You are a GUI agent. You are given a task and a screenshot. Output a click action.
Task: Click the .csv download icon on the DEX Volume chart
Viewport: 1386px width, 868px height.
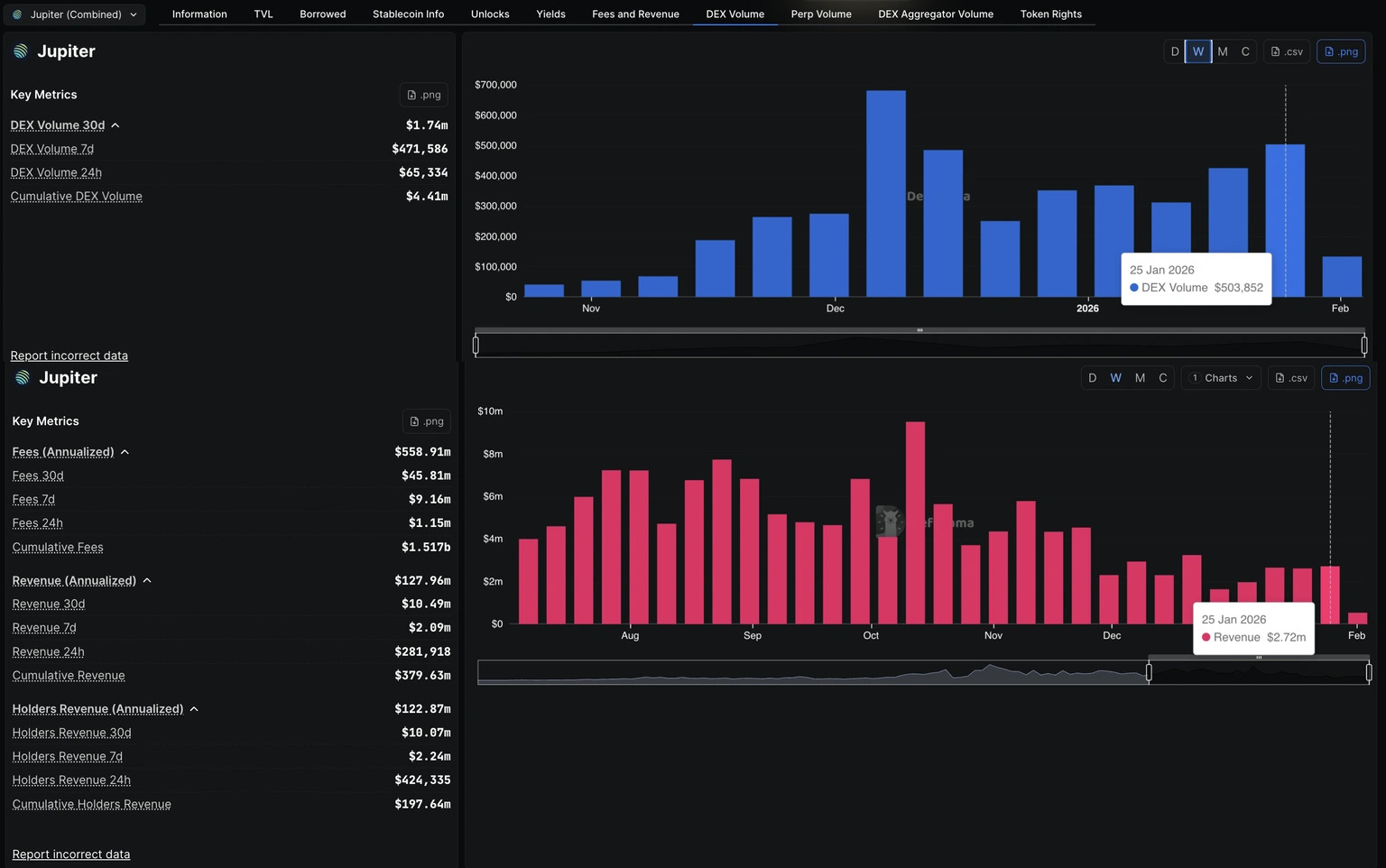click(1285, 51)
